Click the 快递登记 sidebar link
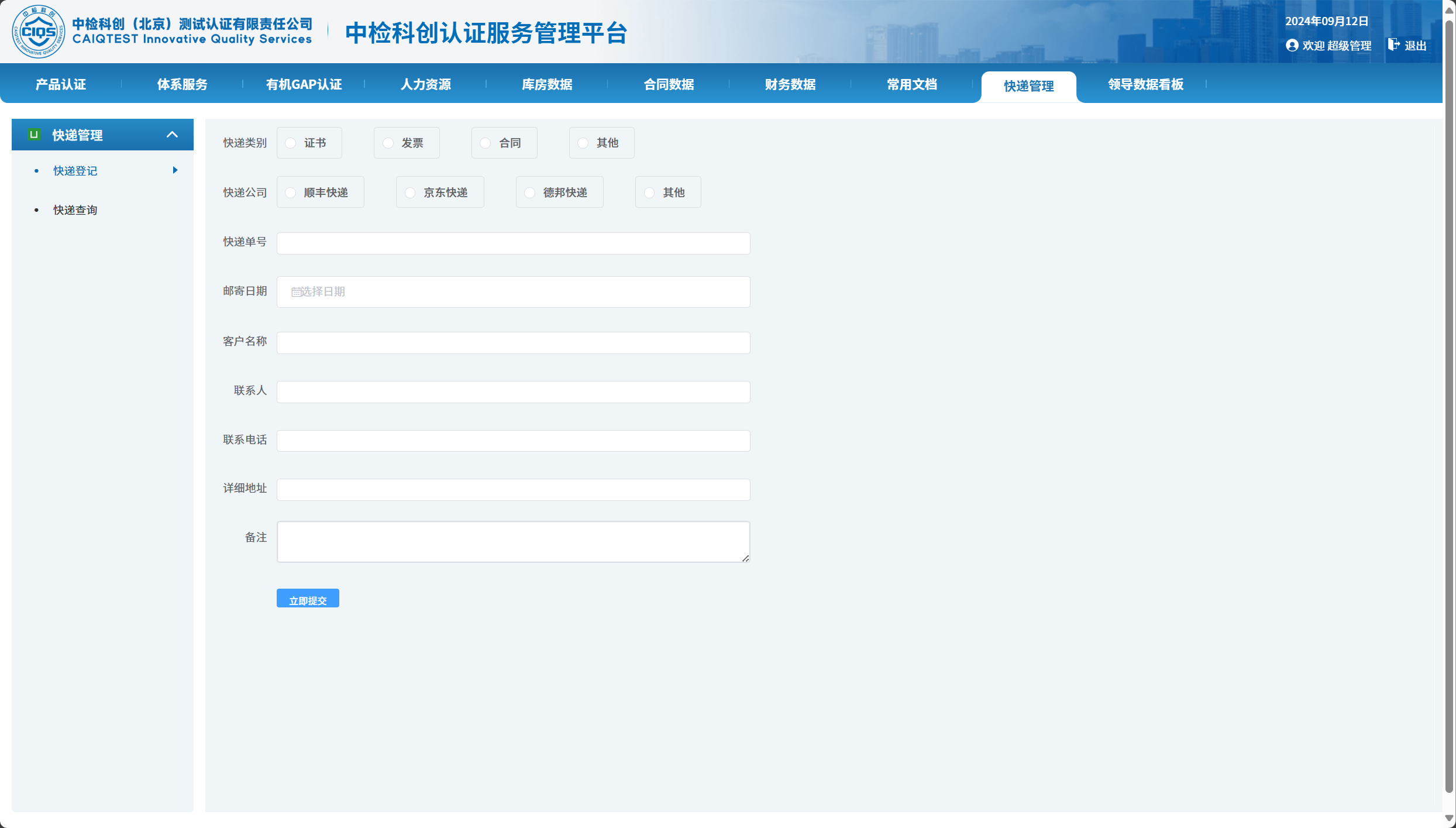The image size is (1456, 828). pos(75,171)
